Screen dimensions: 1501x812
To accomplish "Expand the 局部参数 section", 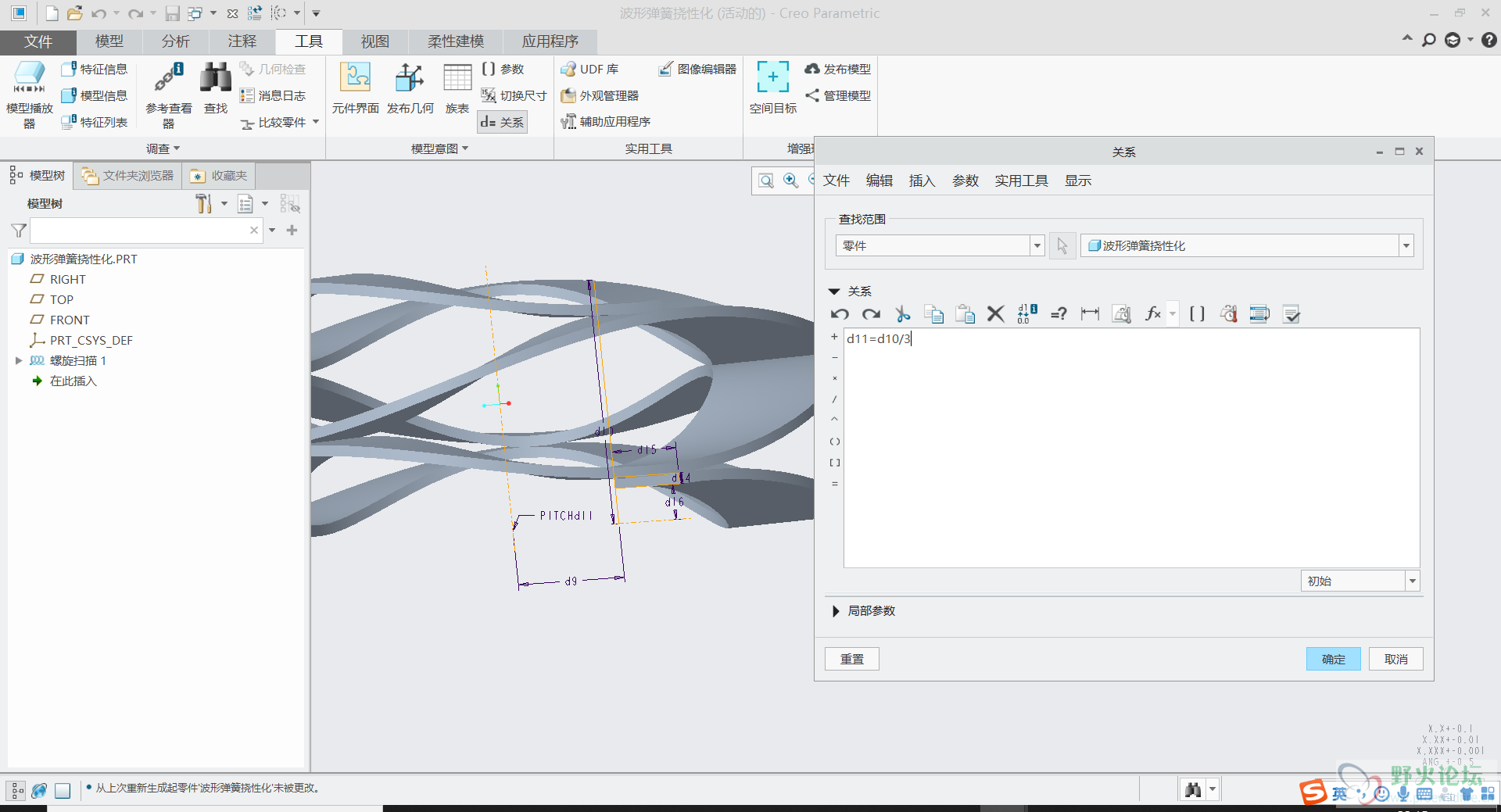I will (x=836, y=611).
